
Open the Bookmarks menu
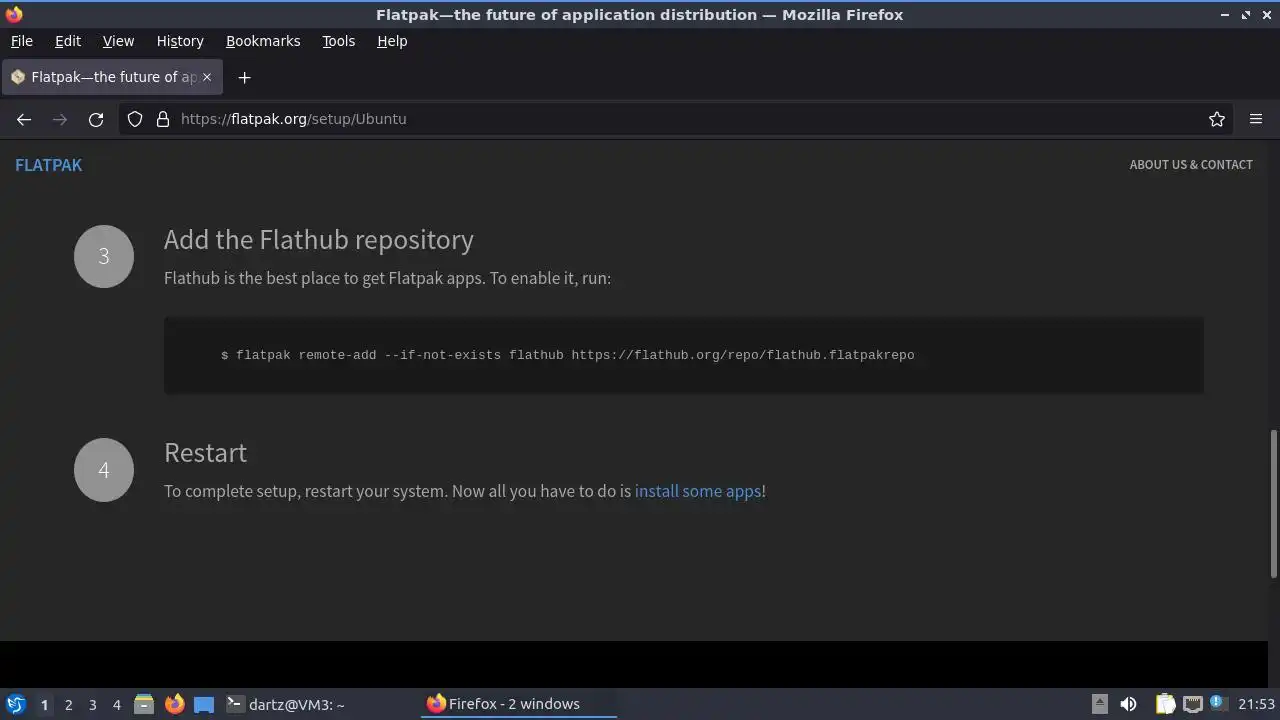coord(263,41)
